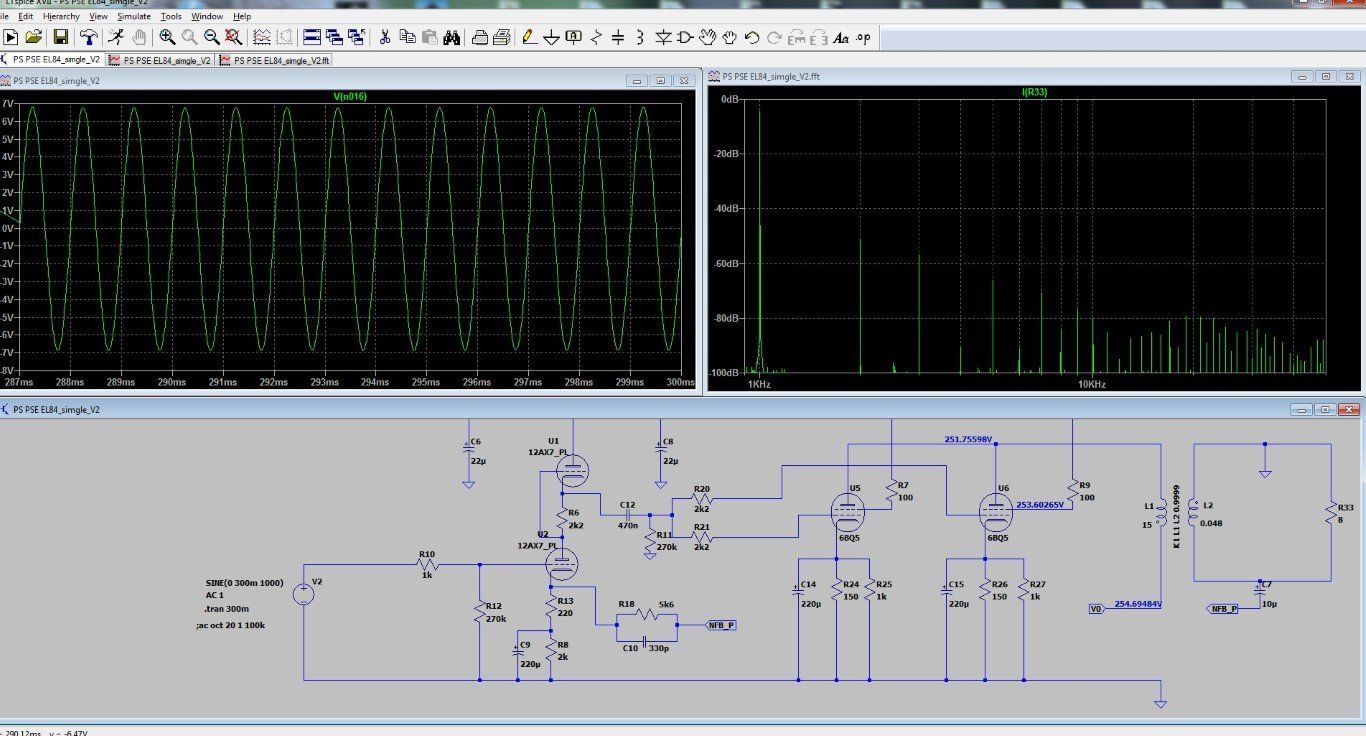
Task: Halt simulation with hand stop icon
Action: (138, 37)
